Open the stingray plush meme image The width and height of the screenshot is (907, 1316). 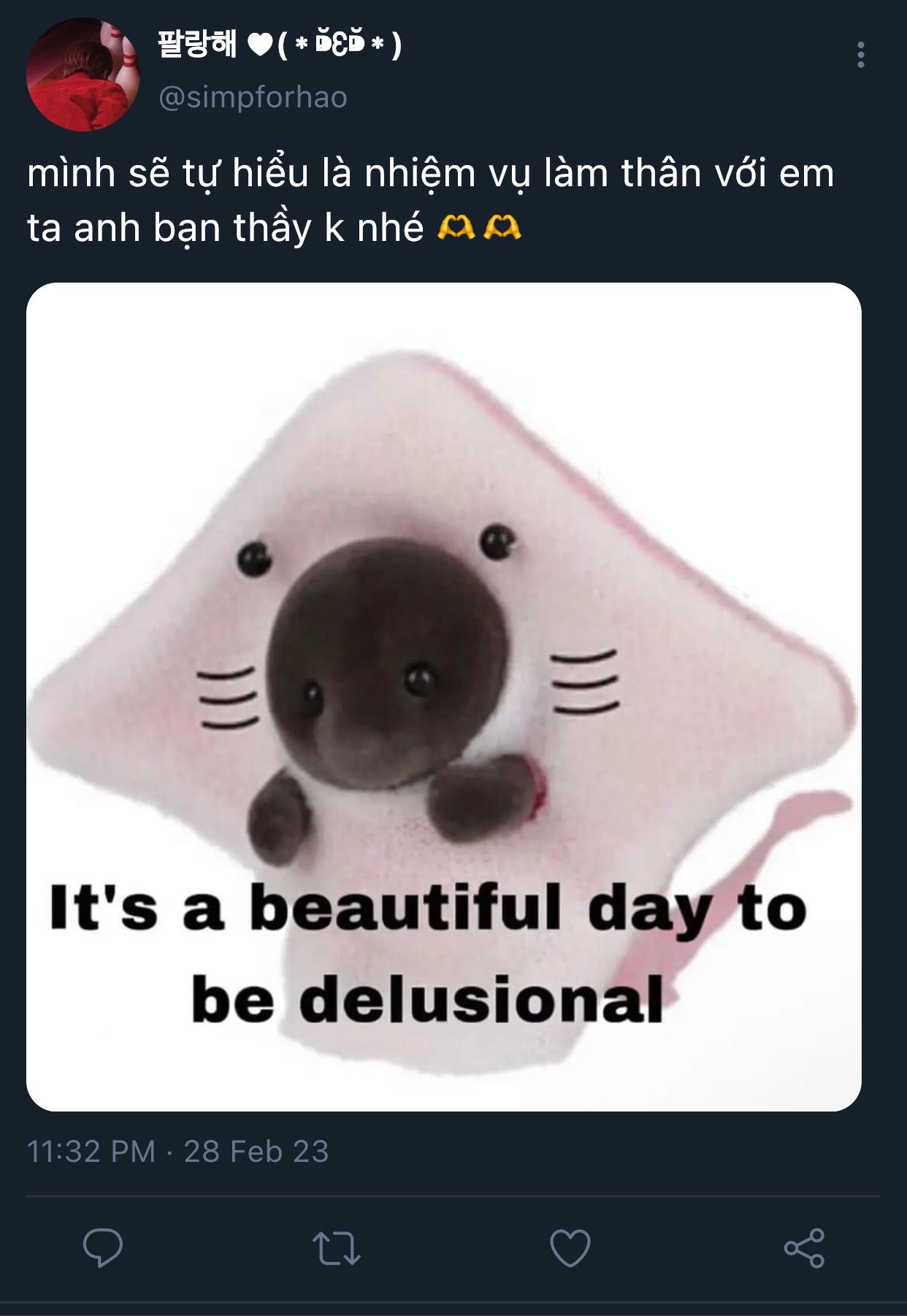point(444,697)
